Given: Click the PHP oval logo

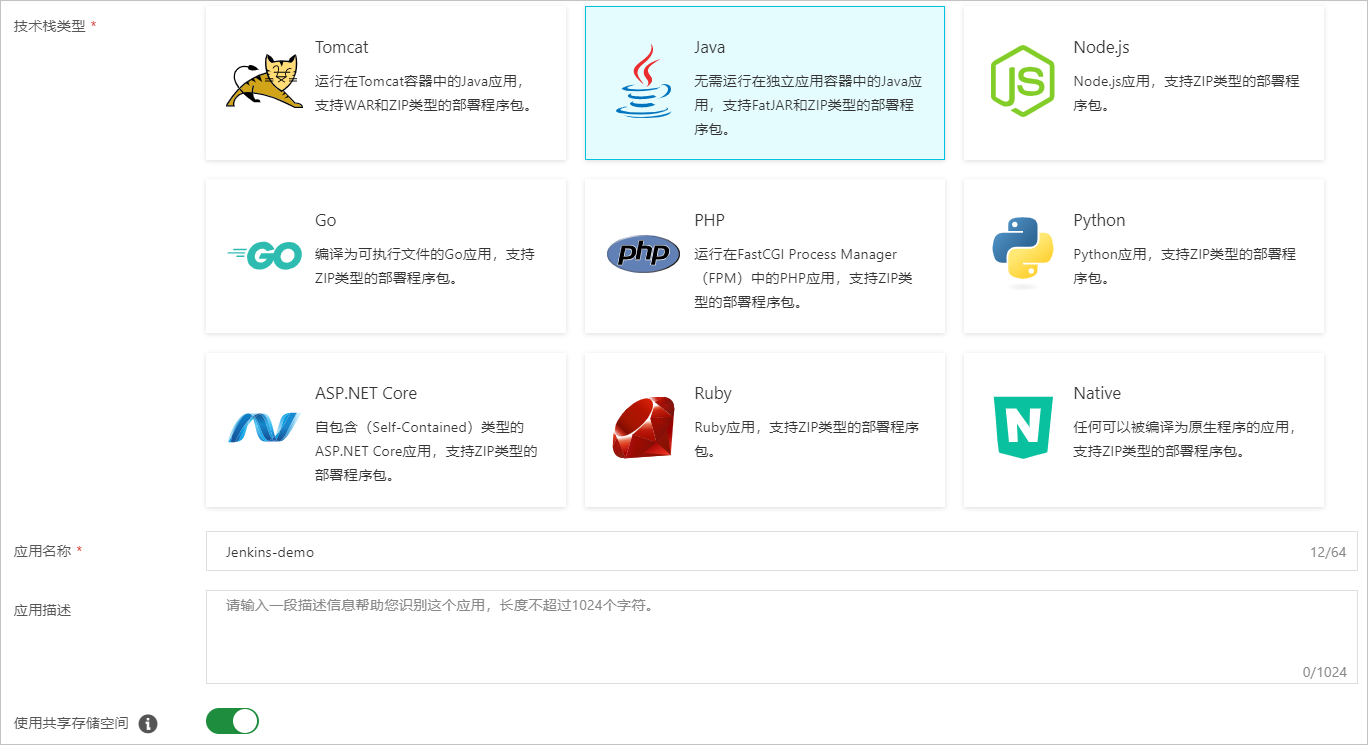Looking at the screenshot, I should 643,254.
